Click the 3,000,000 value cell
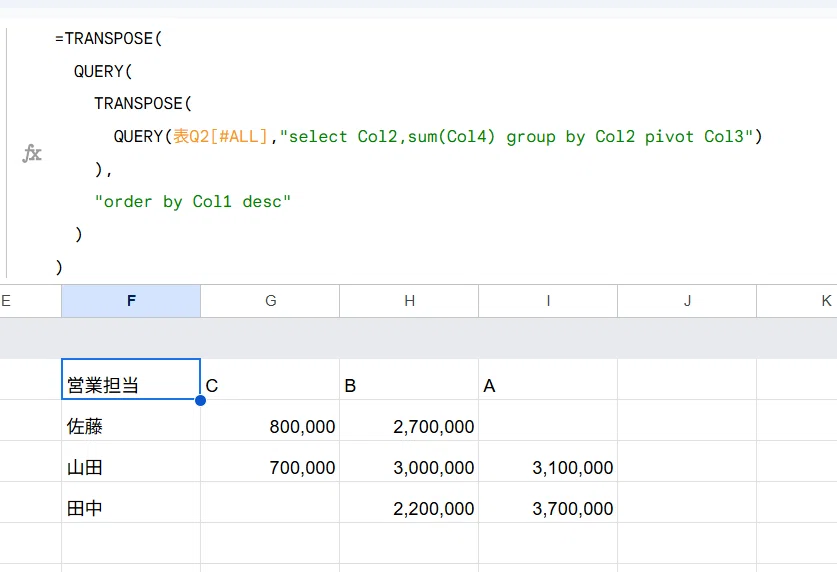The image size is (837, 572). (409, 462)
